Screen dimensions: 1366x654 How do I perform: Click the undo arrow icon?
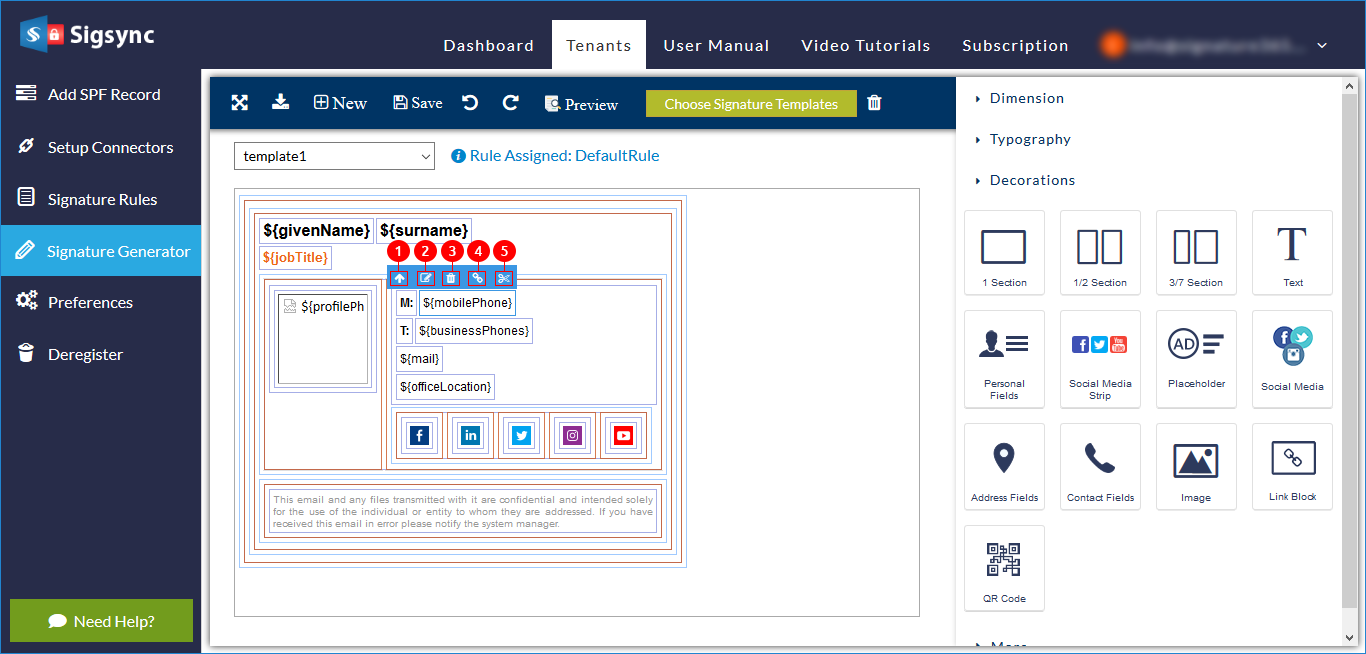click(x=470, y=103)
